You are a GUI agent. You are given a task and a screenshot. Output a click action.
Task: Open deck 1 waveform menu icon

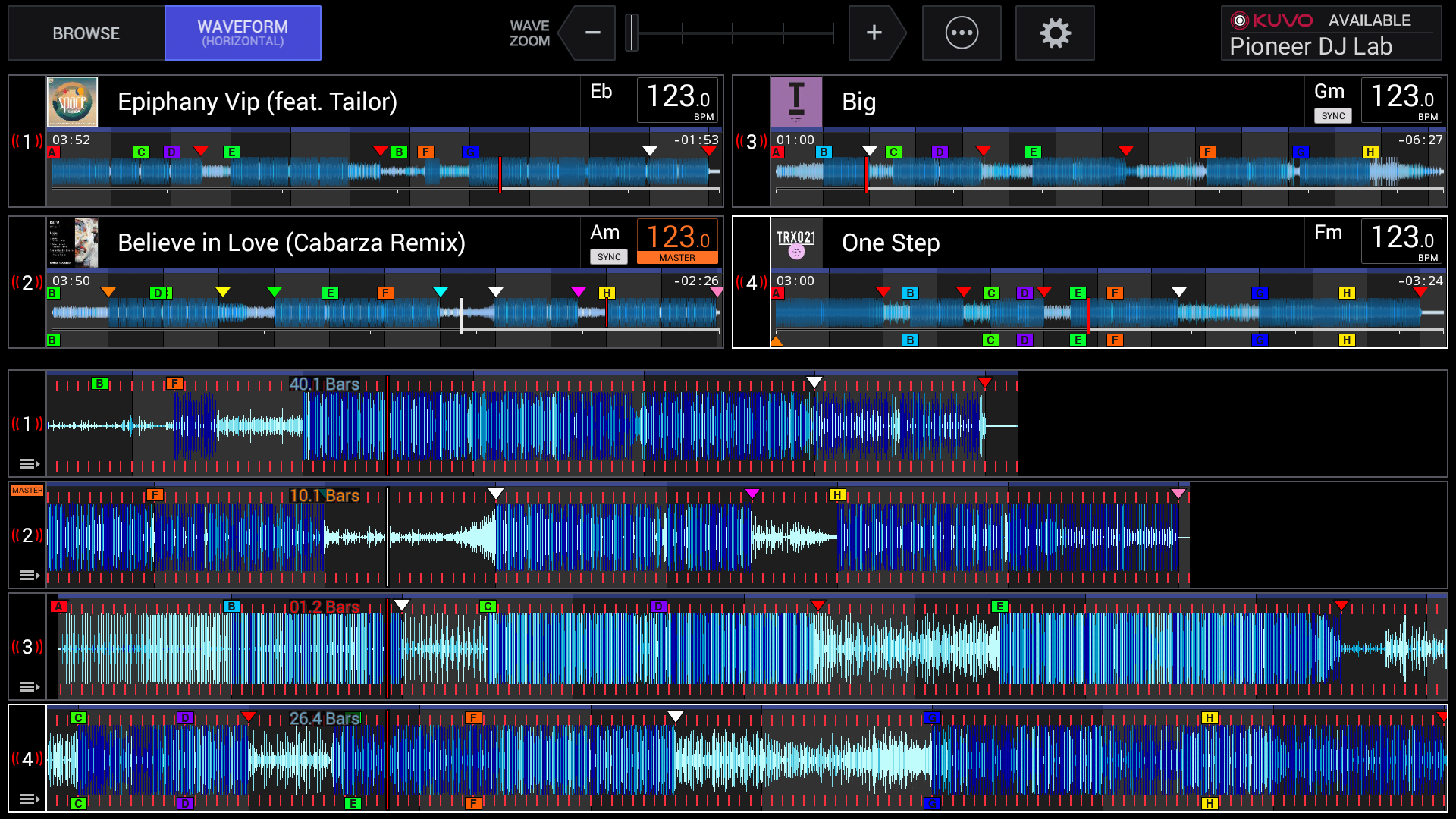pyautogui.click(x=29, y=463)
